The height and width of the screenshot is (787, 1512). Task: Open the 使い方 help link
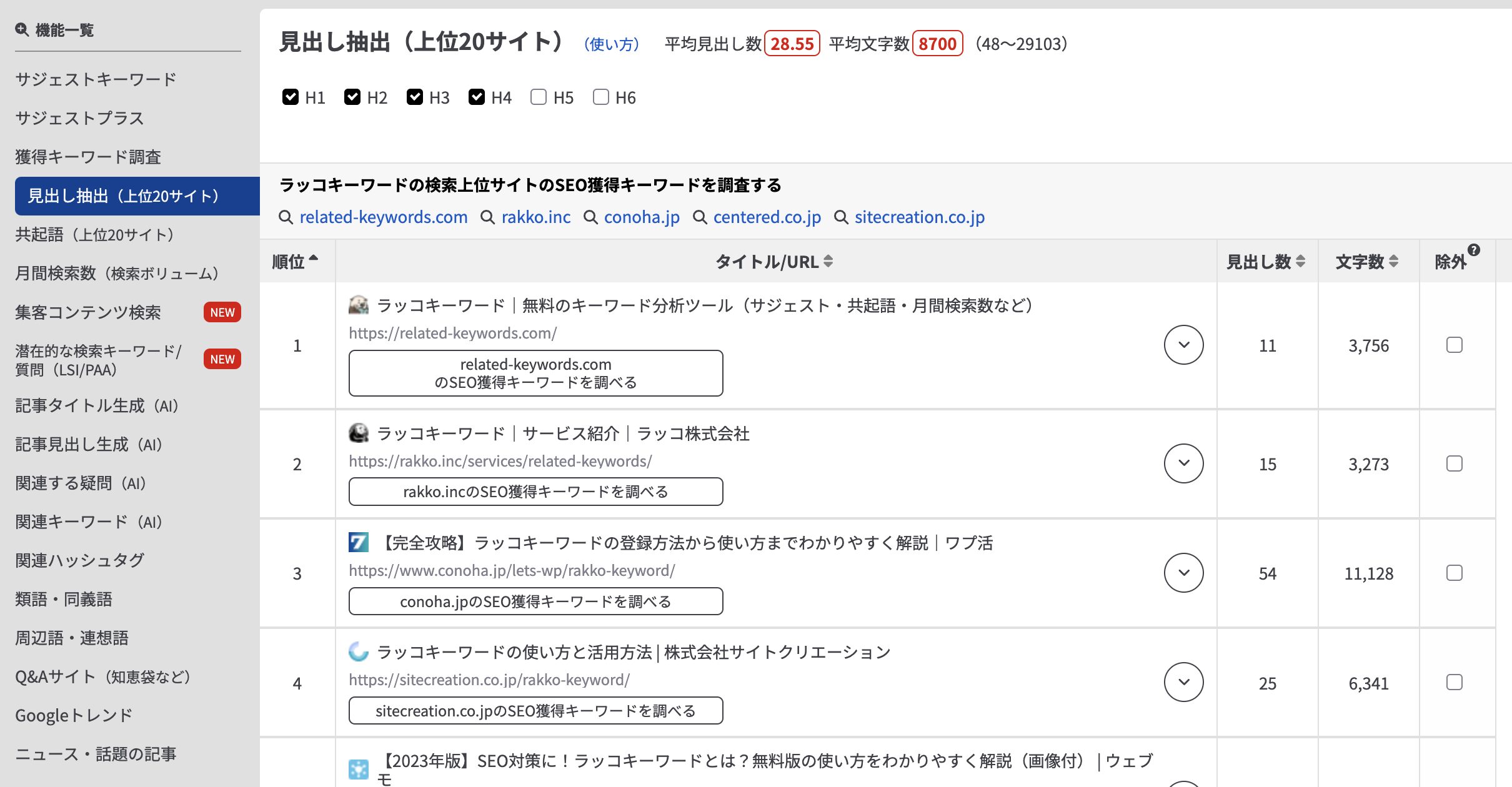point(611,44)
